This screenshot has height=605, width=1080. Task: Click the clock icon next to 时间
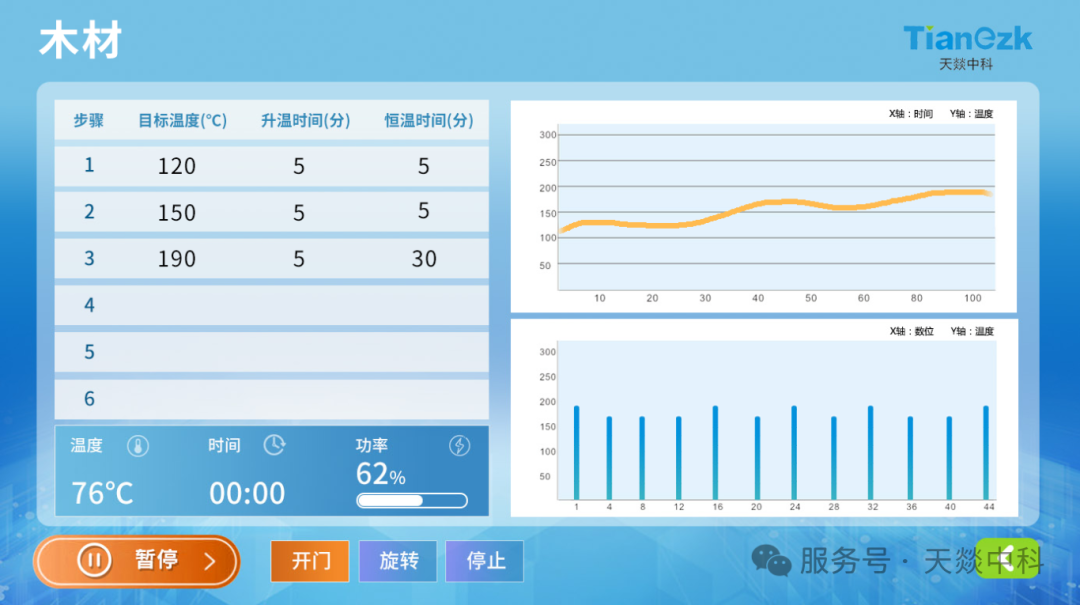[x=274, y=445]
